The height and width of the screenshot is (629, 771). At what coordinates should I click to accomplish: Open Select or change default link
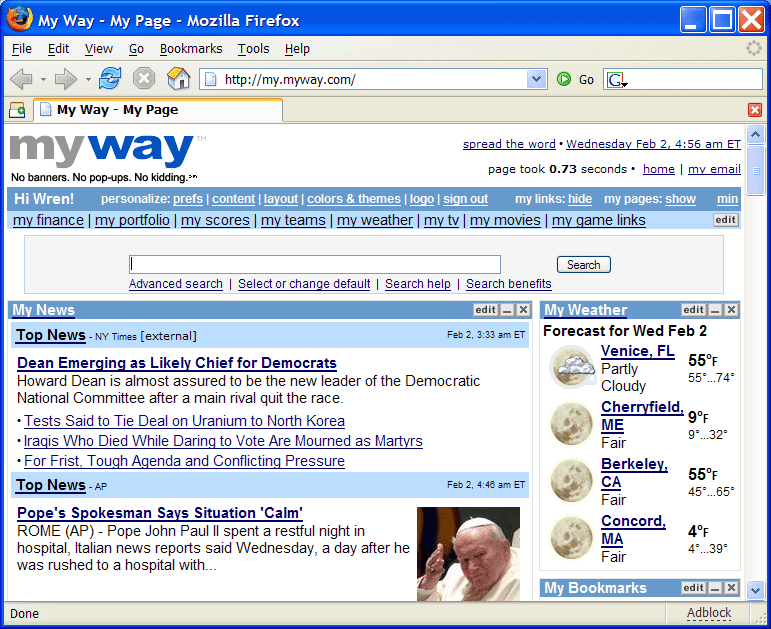304,284
